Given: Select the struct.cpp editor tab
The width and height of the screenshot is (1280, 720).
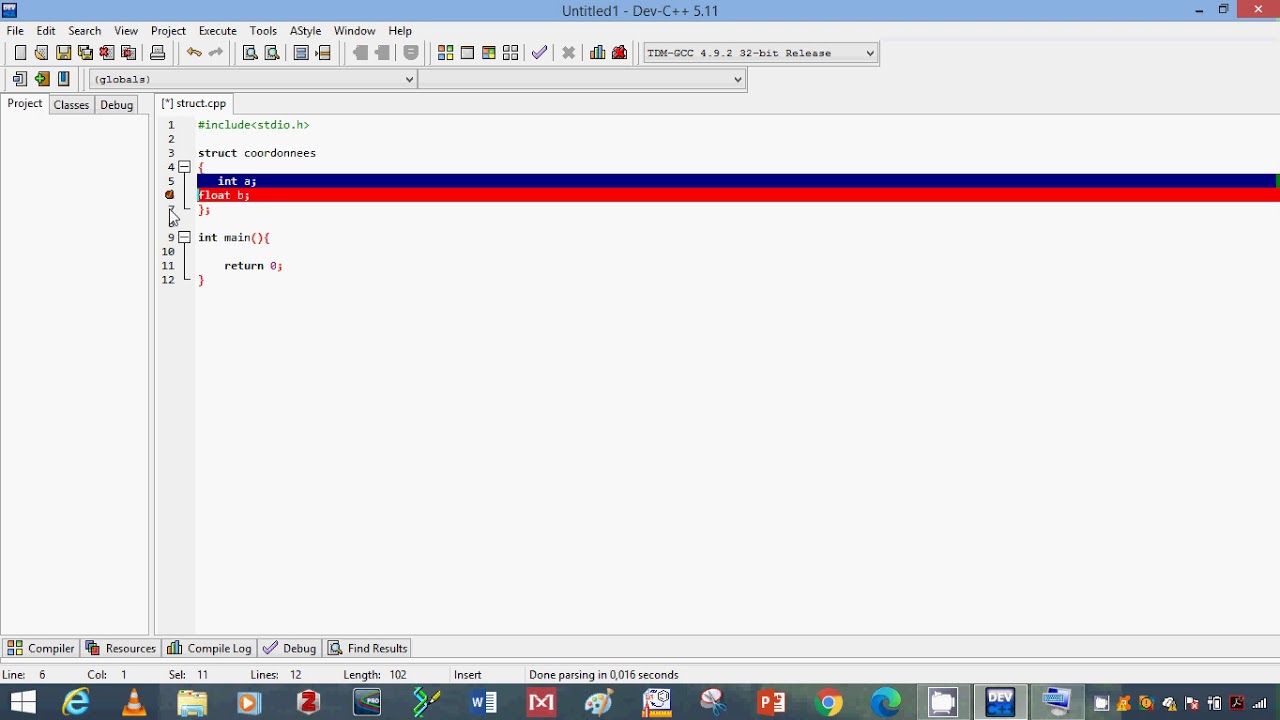Looking at the screenshot, I should pos(194,104).
